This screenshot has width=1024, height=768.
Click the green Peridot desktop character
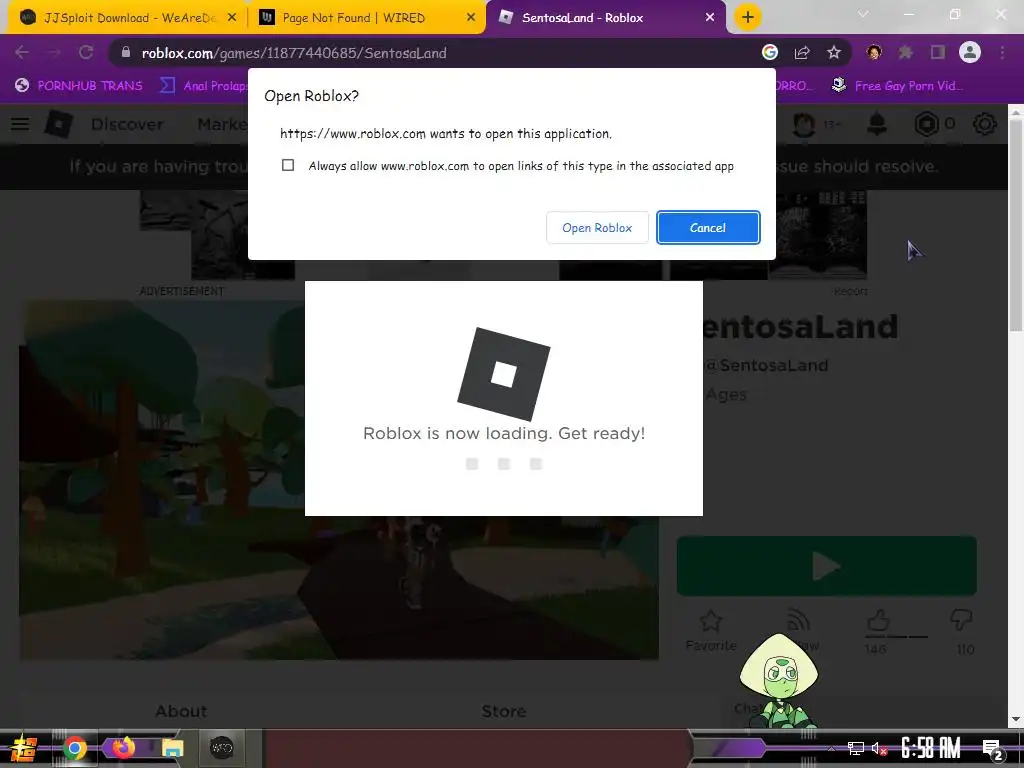tap(778, 680)
